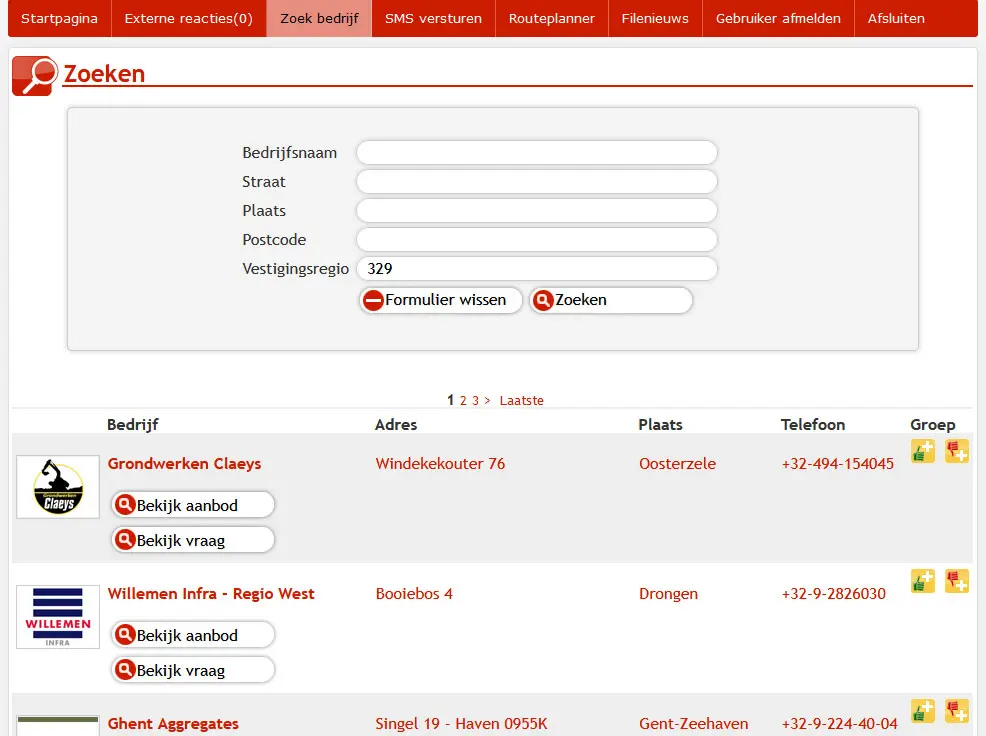Click red thumbs-down icon for Grondwerken Claeys

957,452
